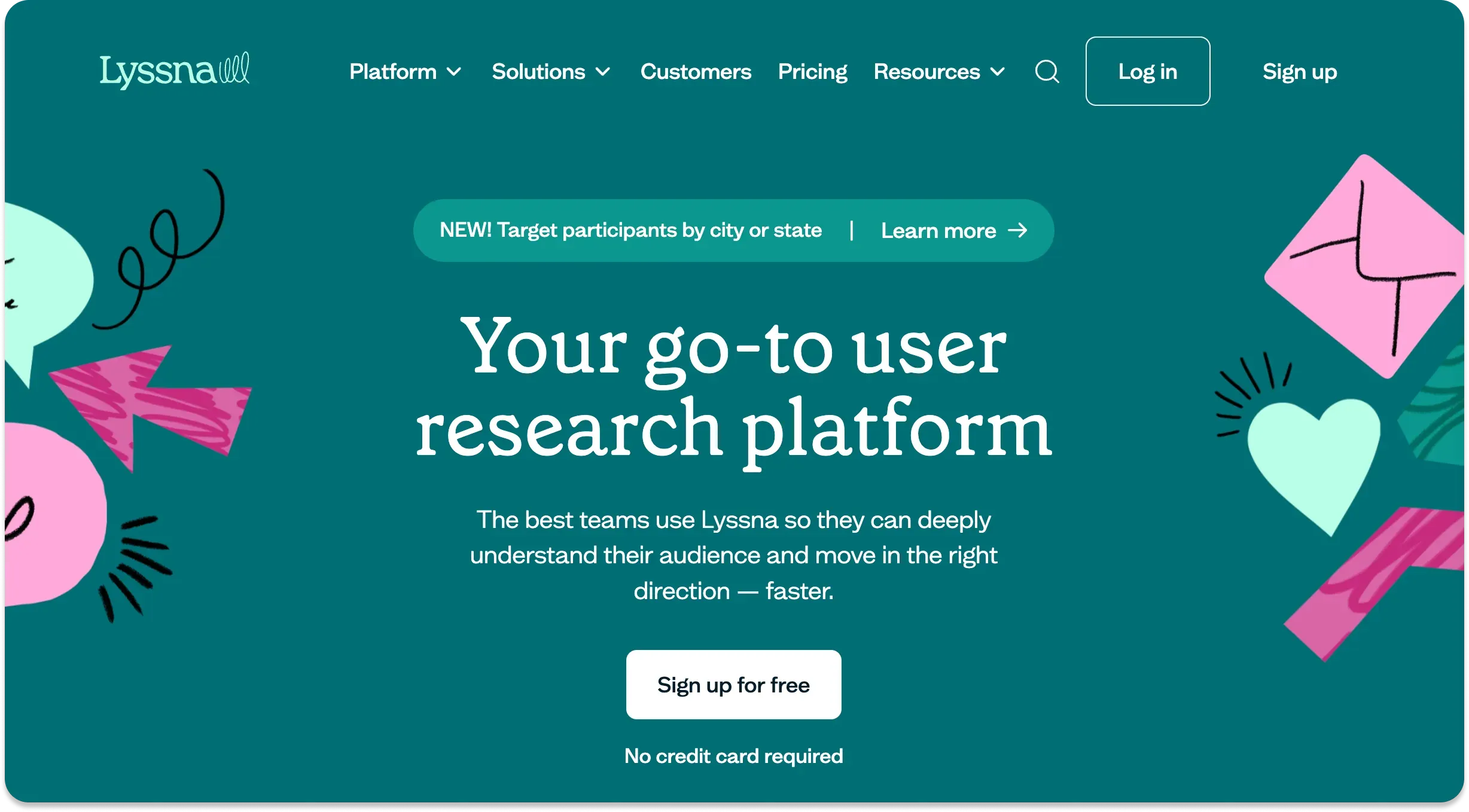Open the Pricing page
Screen dimensions: 1469x812
[x=812, y=72]
